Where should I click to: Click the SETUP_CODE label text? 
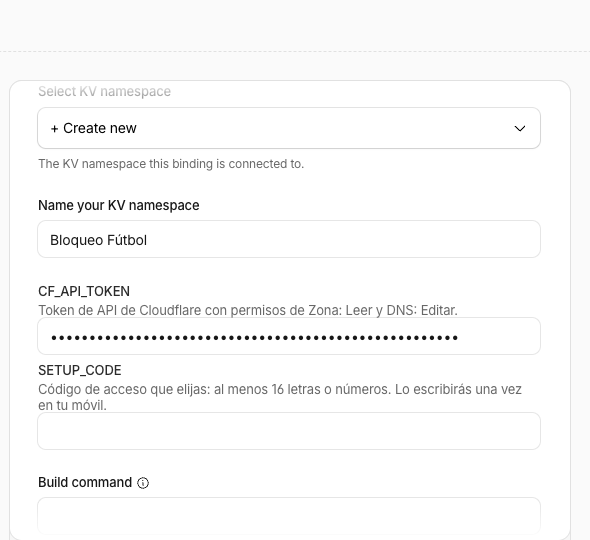(x=80, y=370)
